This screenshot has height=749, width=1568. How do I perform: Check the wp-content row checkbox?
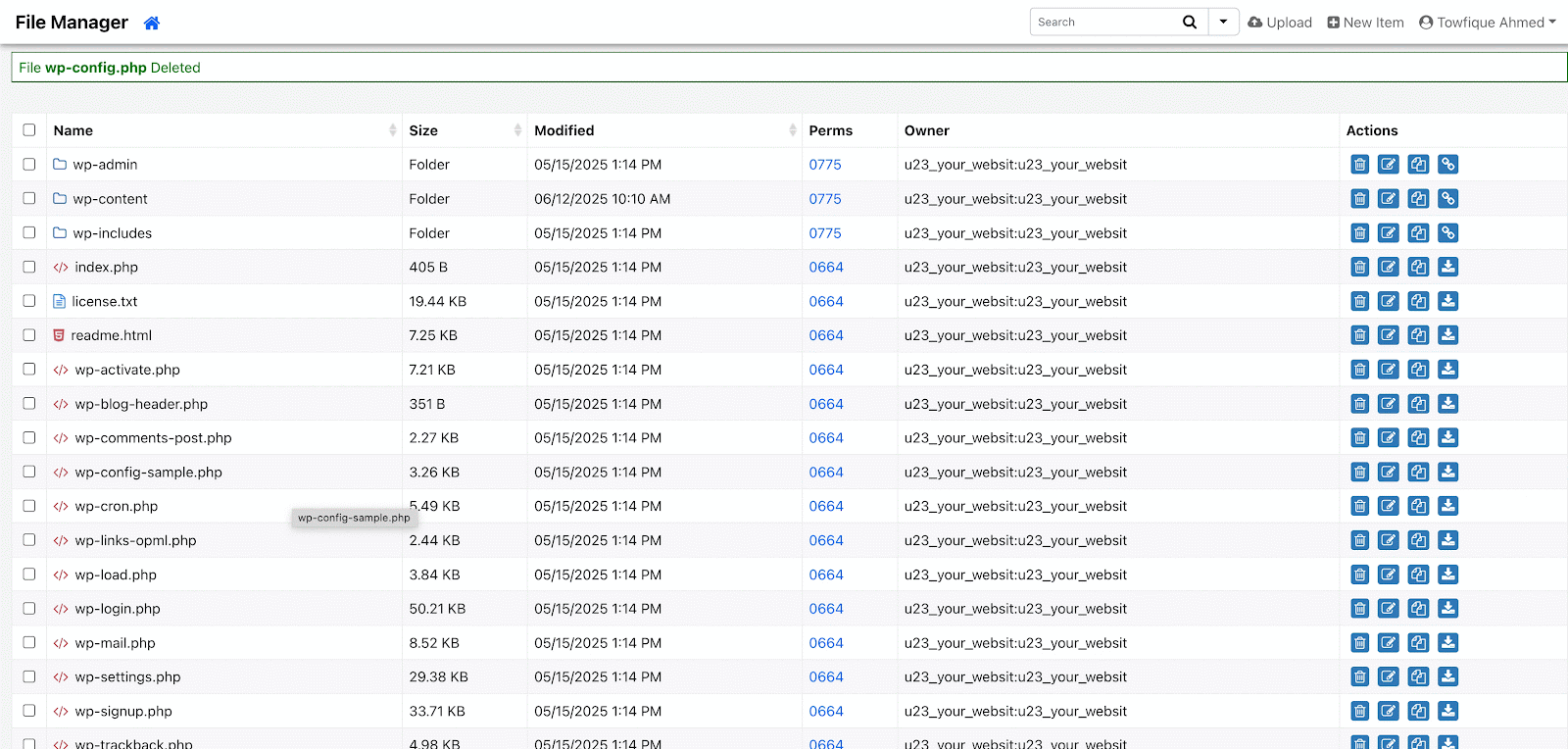[x=29, y=198]
